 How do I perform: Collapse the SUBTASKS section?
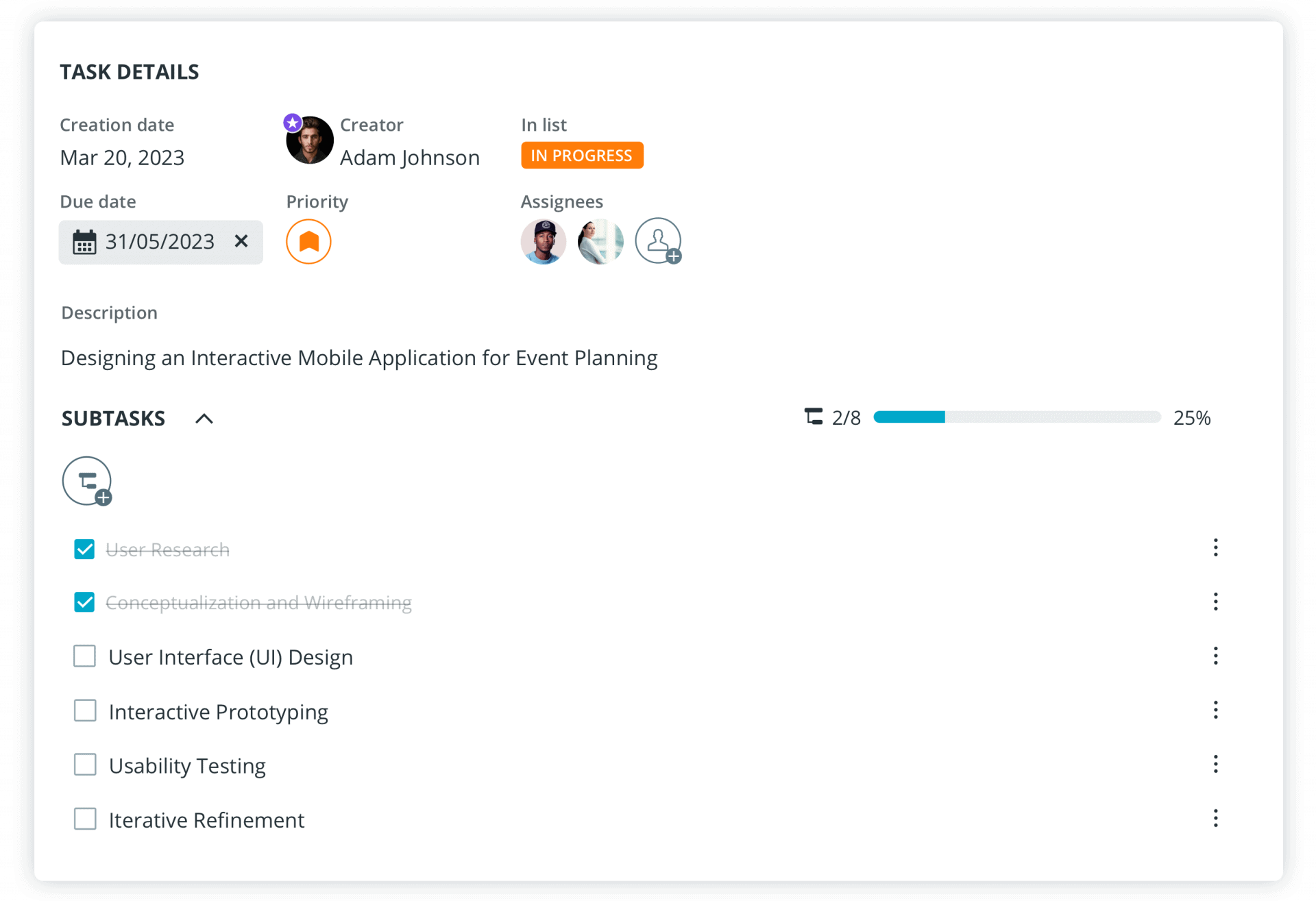(x=204, y=418)
